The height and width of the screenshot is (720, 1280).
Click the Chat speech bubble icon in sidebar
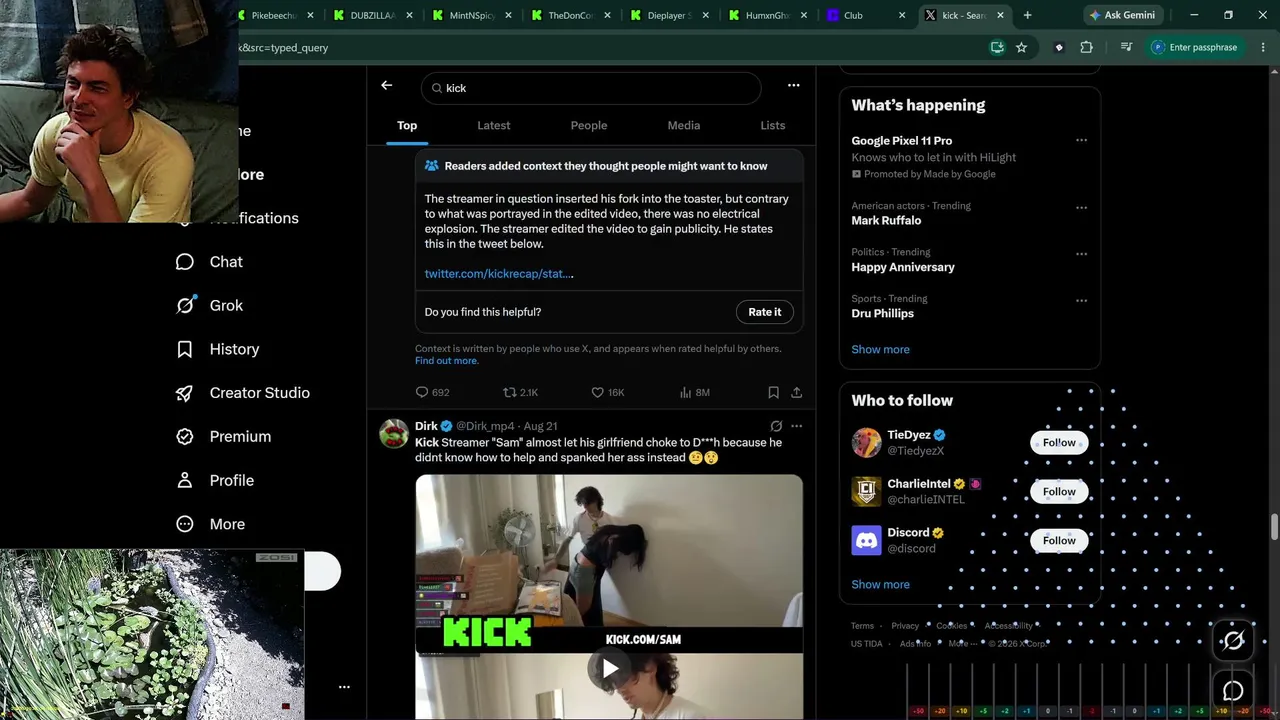185,262
